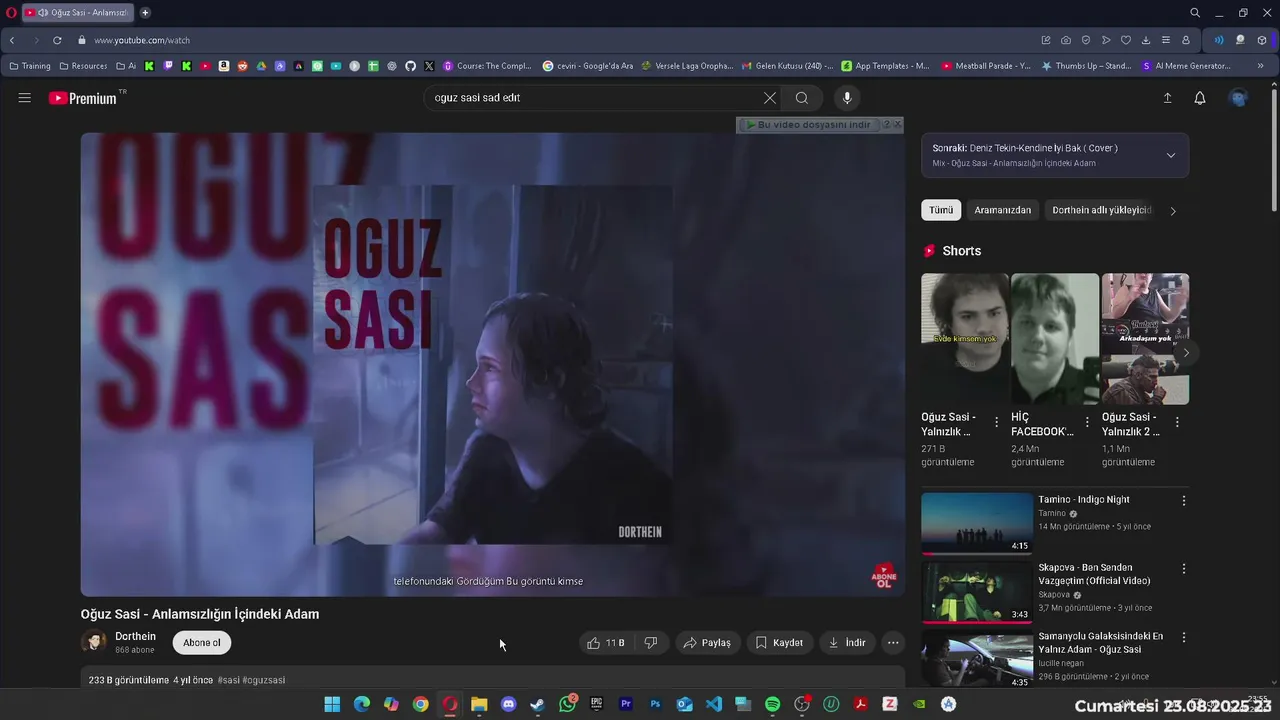Show more filter chips with arrow
Image resolution: width=1280 pixels, height=720 pixels.
point(1173,211)
